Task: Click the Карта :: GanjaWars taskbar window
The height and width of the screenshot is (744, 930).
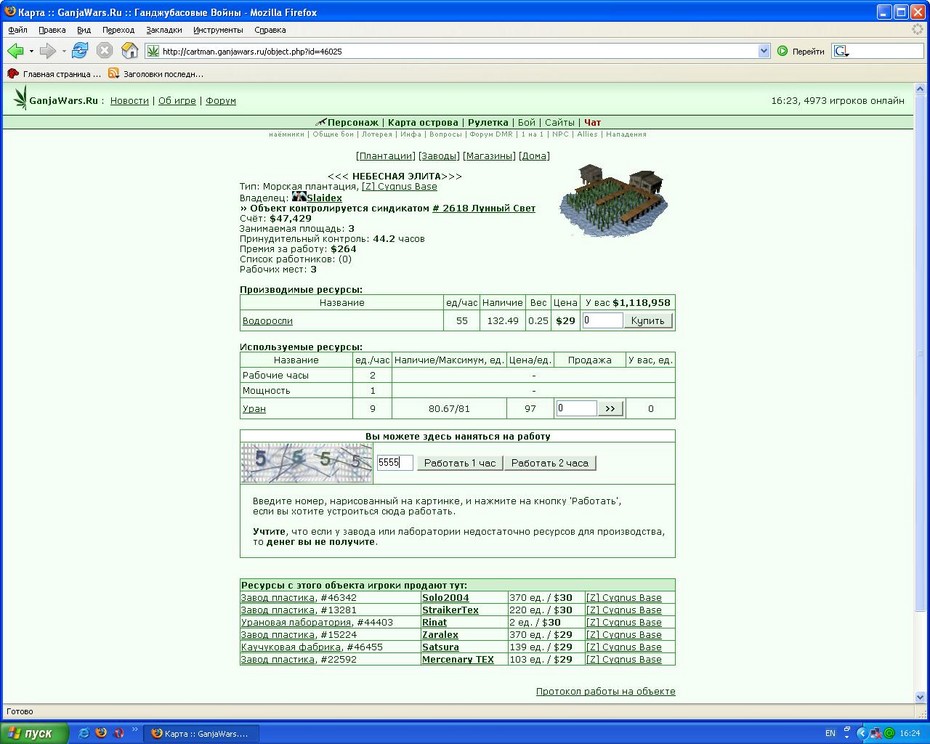Action: [200, 733]
